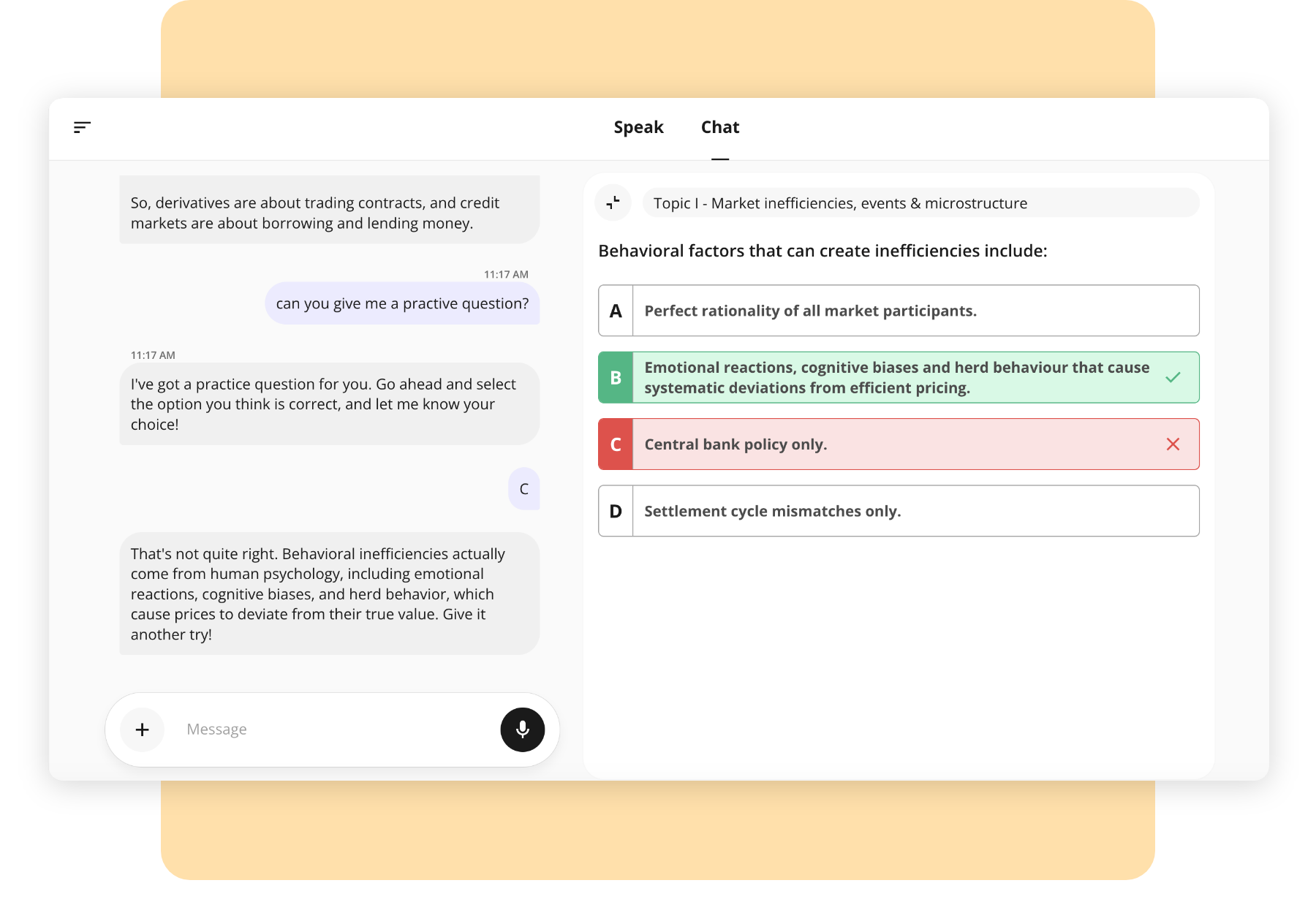This screenshot has width=1316, height=921.
Task: Select answer A about perfect rationality
Action: click(x=810, y=311)
